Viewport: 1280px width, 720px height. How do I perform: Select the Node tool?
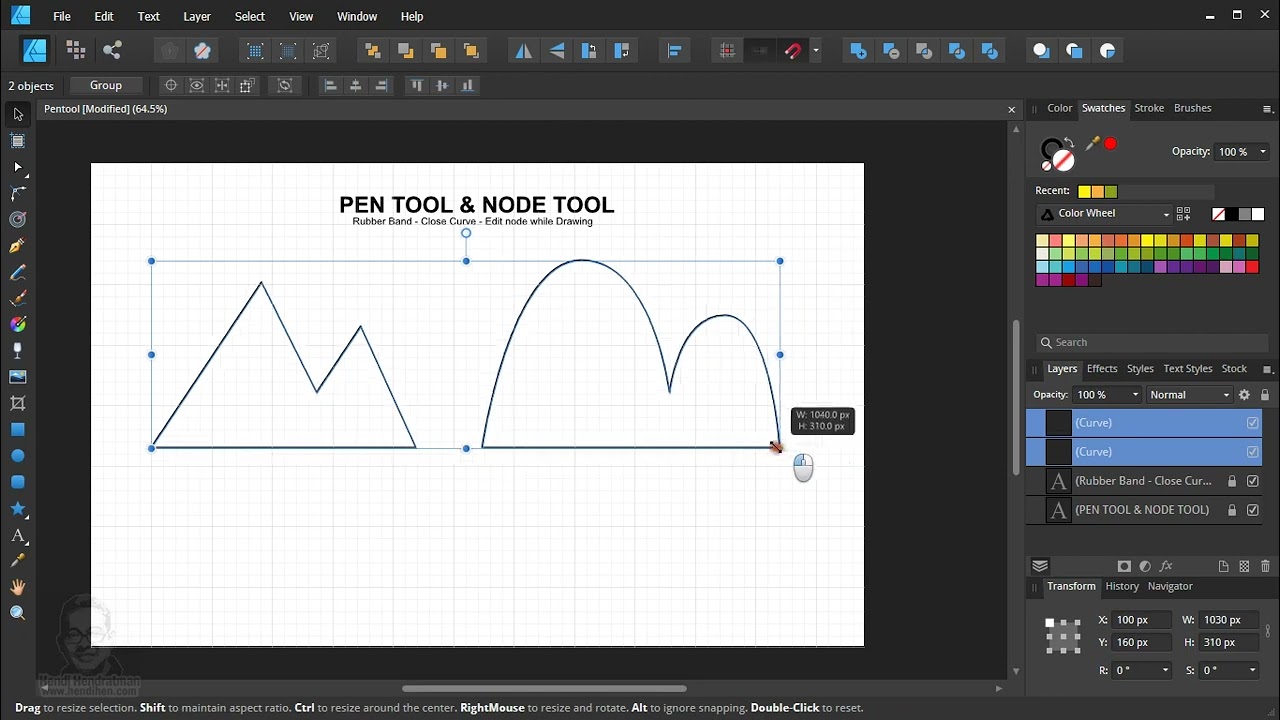point(18,167)
